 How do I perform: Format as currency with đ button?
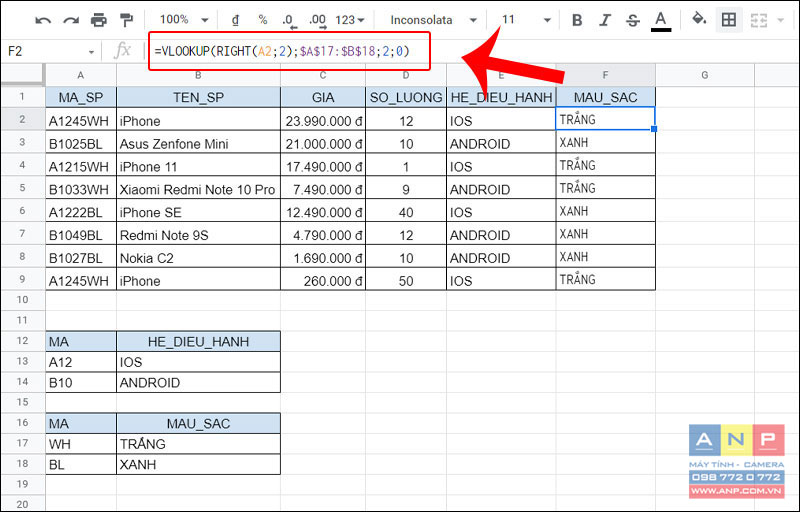pos(235,20)
